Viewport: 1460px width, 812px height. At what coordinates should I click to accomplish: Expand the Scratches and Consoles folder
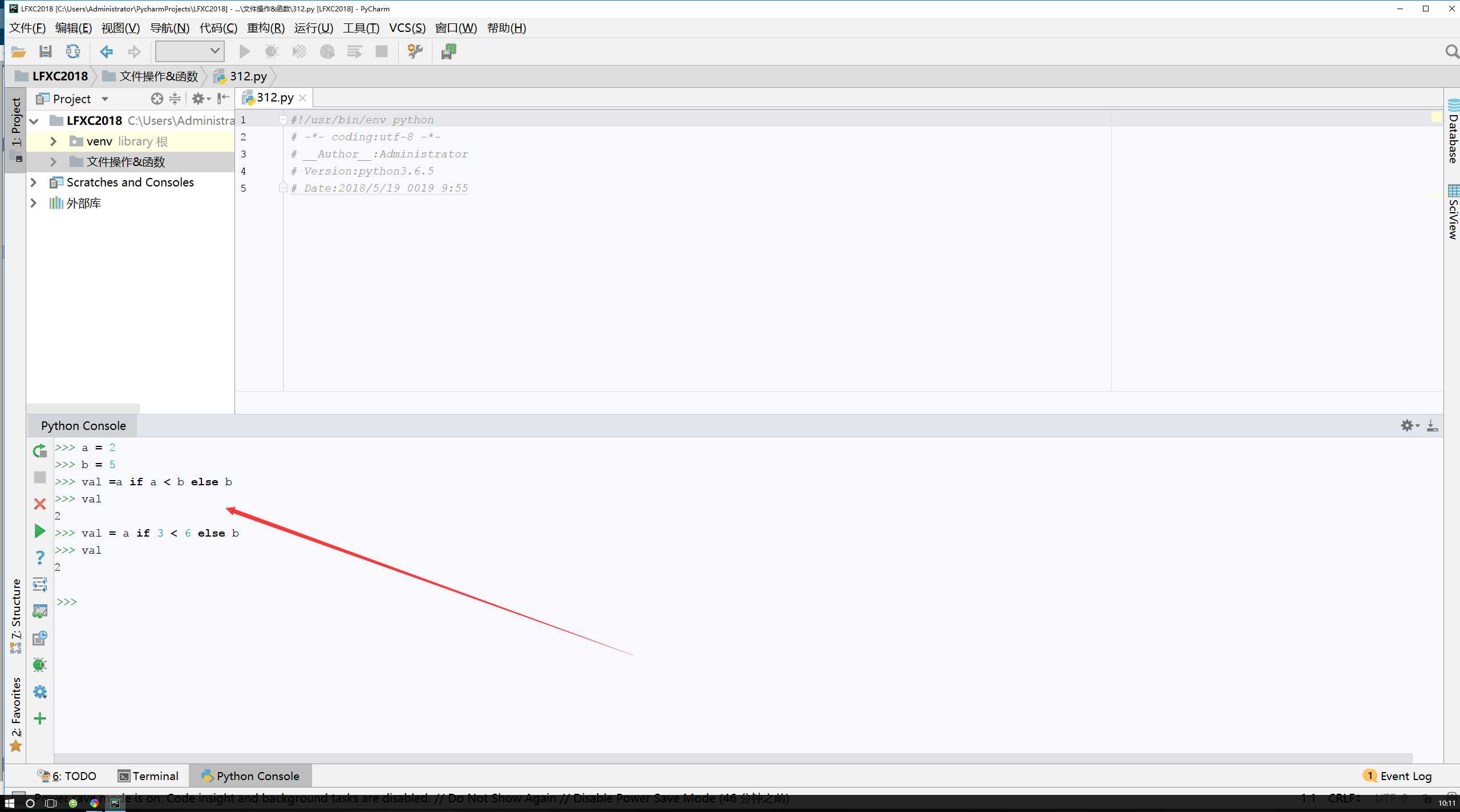tap(35, 182)
